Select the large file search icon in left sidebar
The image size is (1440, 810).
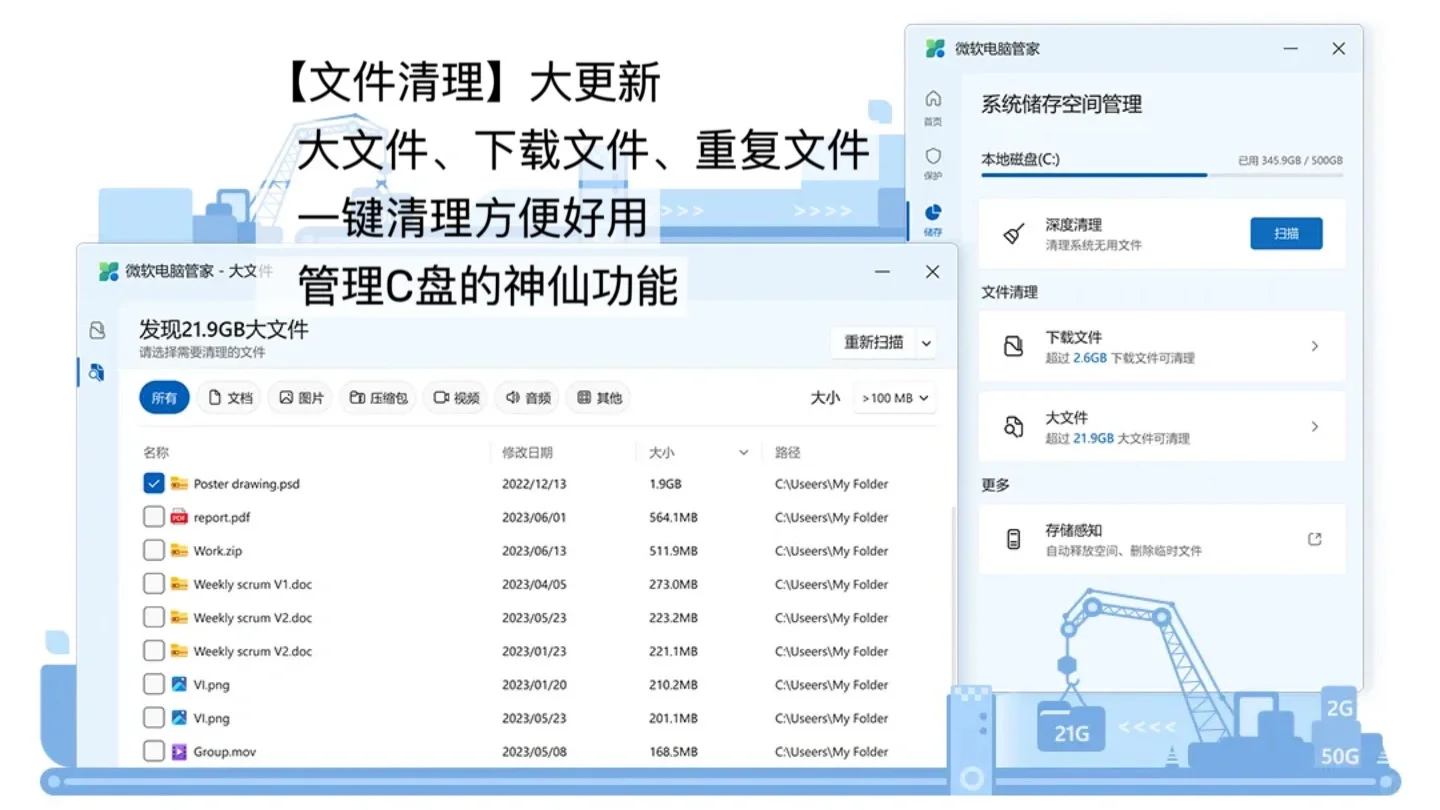[x=95, y=371]
